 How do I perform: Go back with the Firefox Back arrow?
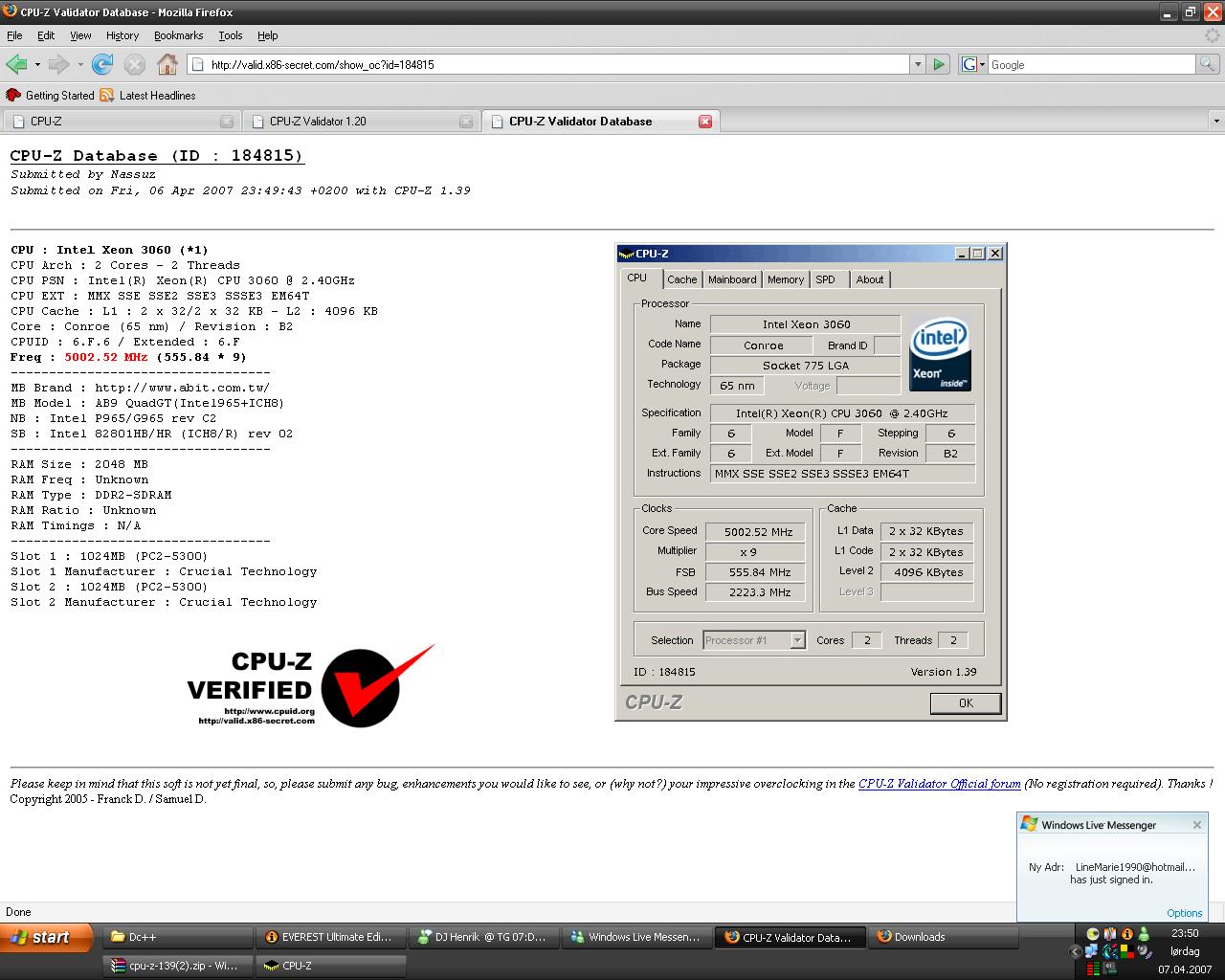16,64
